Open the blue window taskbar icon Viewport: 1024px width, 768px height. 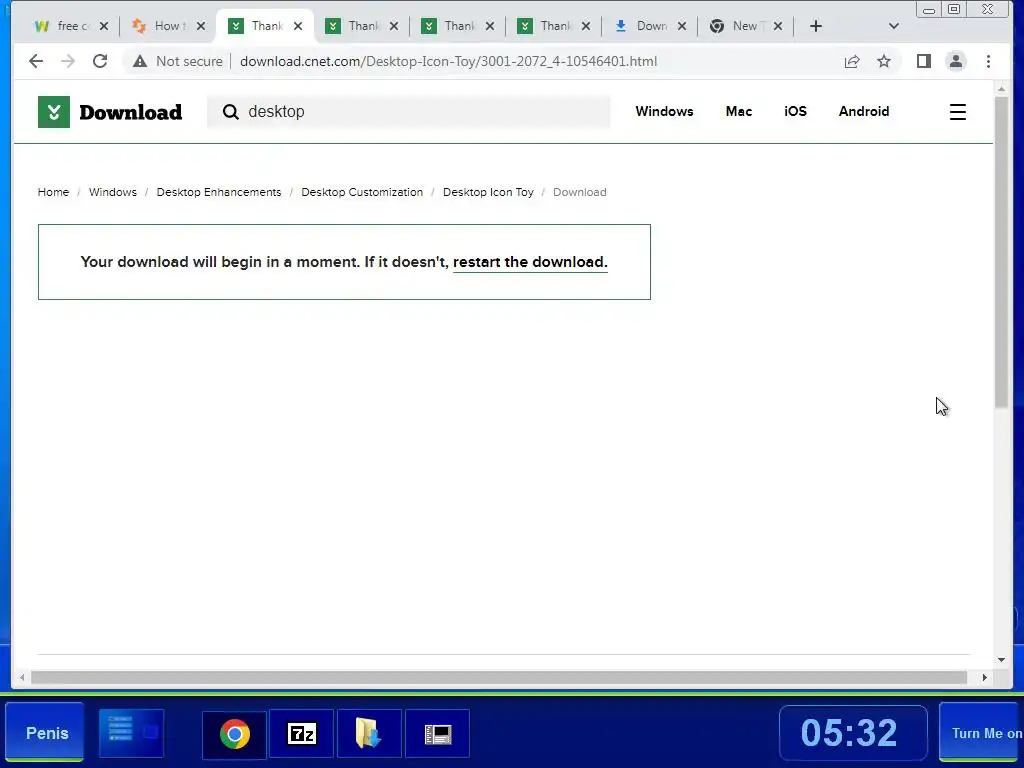(x=131, y=733)
